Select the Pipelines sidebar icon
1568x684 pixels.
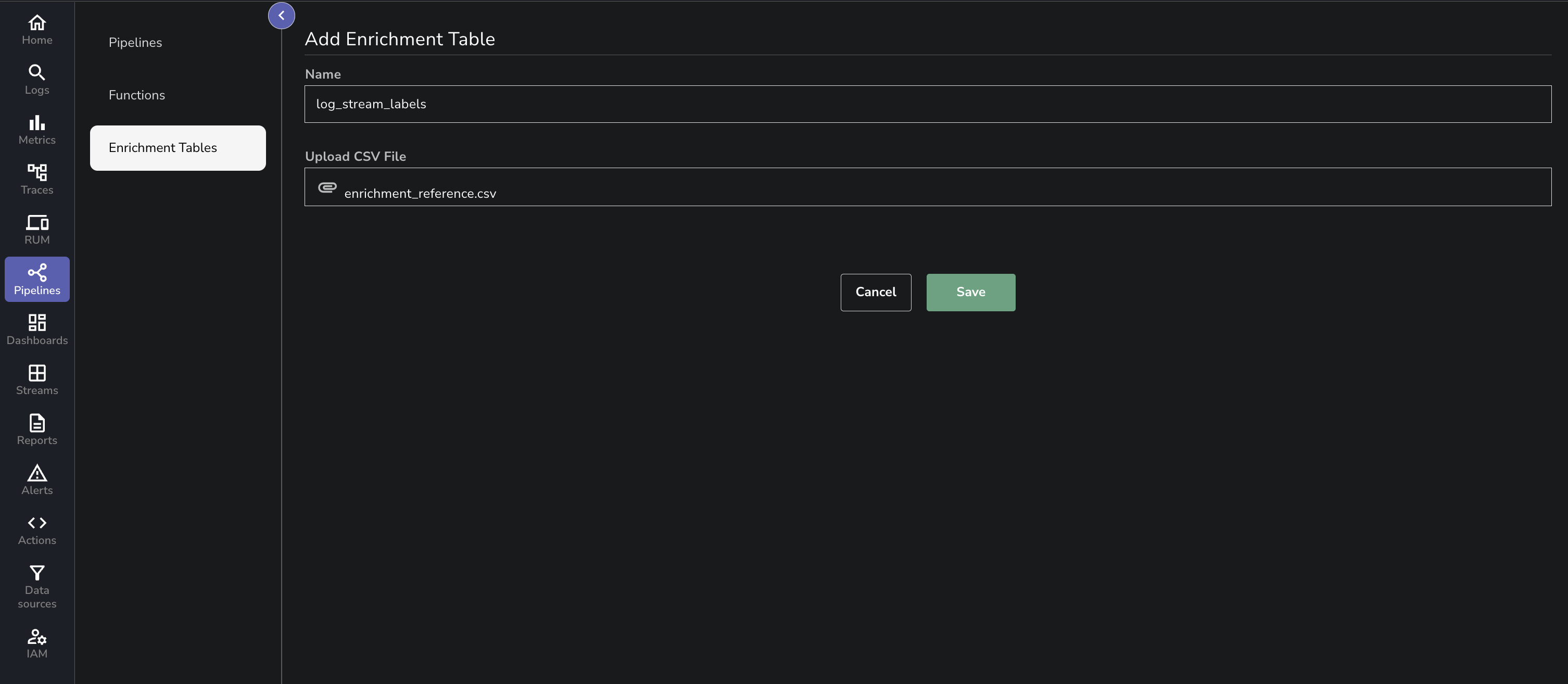(36, 278)
